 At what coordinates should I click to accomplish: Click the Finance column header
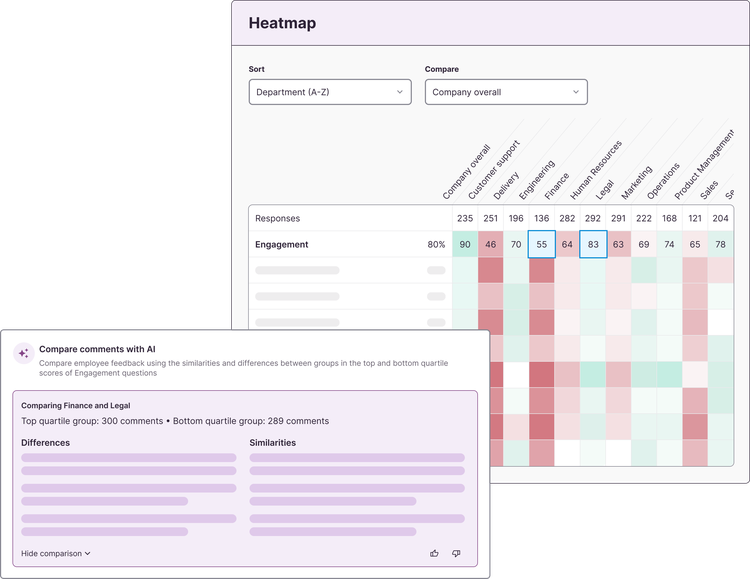[555, 170]
